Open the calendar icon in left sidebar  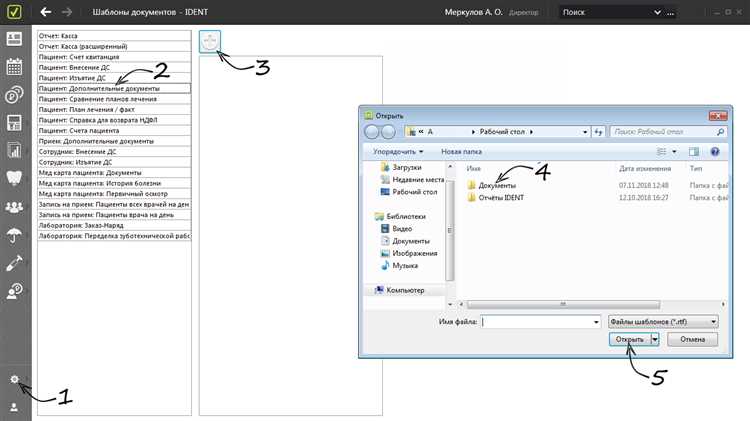point(15,67)
